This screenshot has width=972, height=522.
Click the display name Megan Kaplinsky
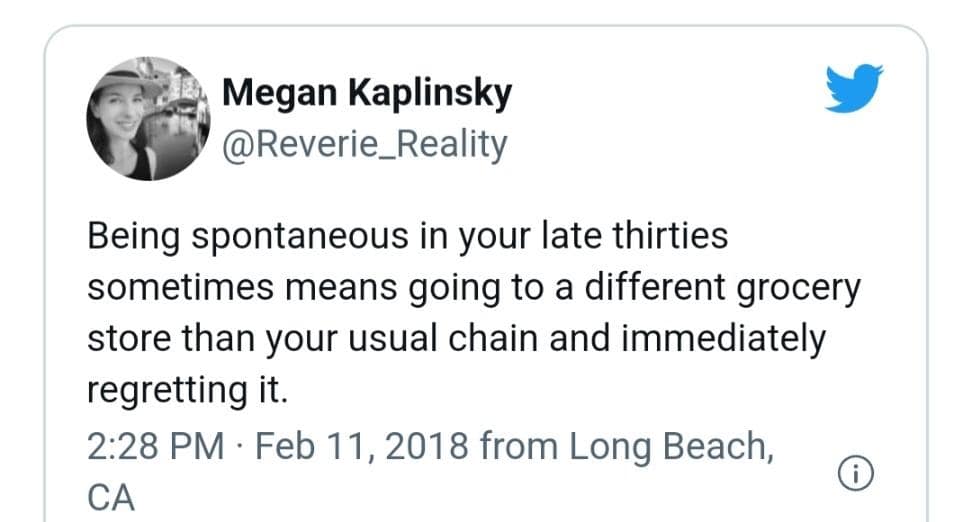[366, 94]
